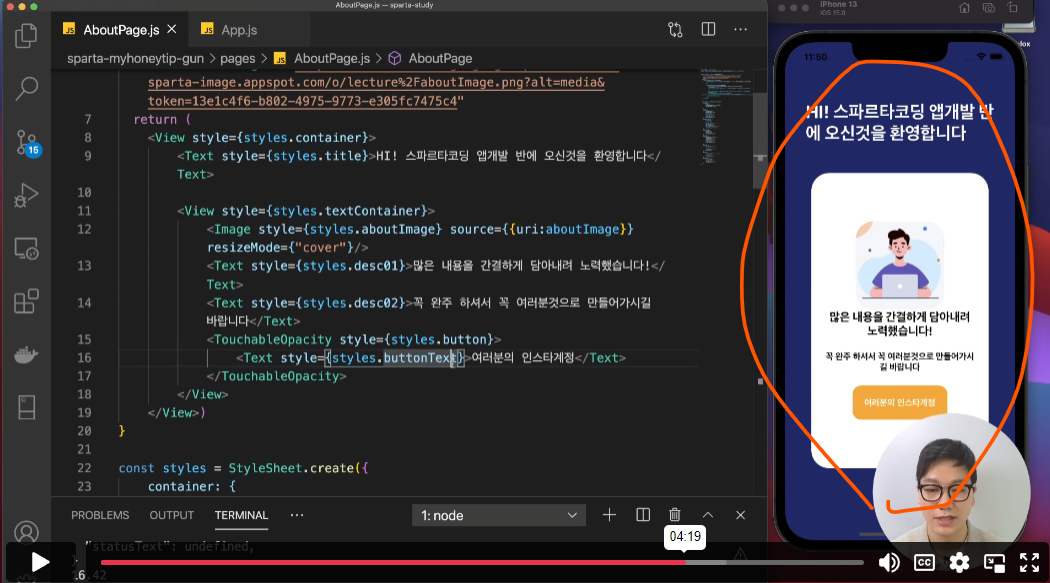The height and width of the screenshot is (583, 1050).
Task: Open the Docker view
Action: click(x=26, y=354)
